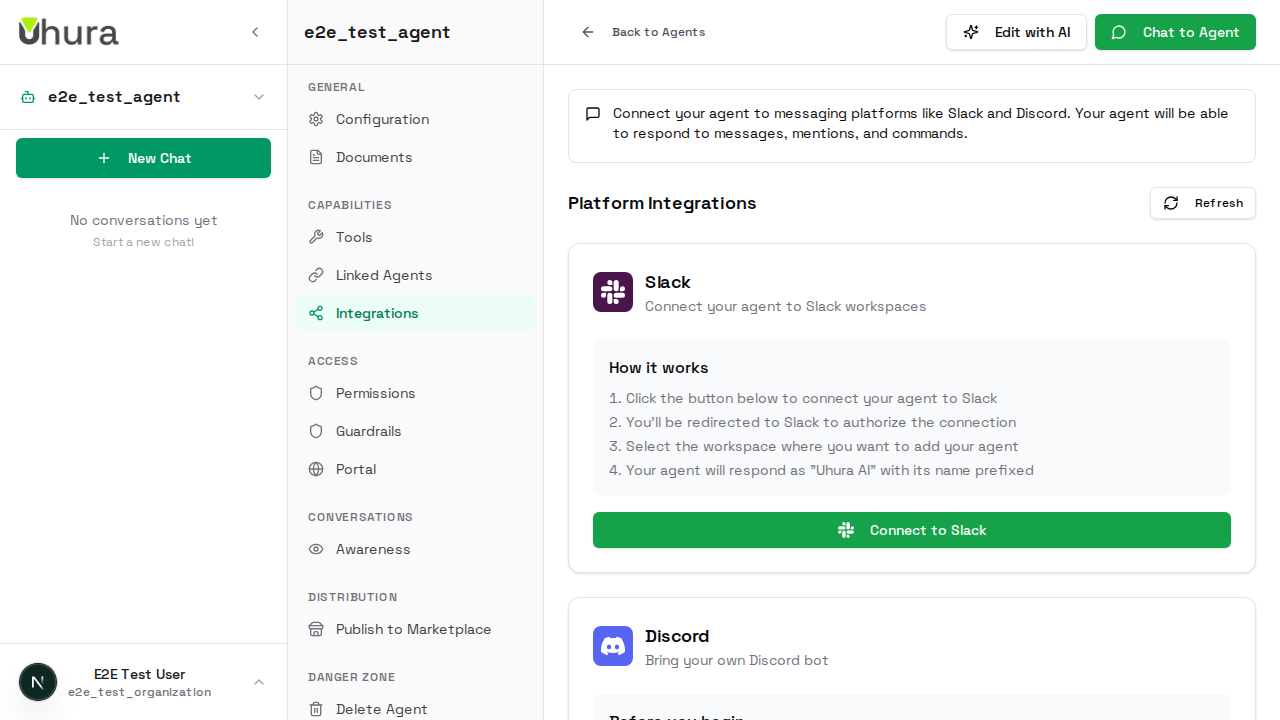Open the Publish to Marketplace storefront icon
Screen dimensions: 1280x720
pos(315,629)
